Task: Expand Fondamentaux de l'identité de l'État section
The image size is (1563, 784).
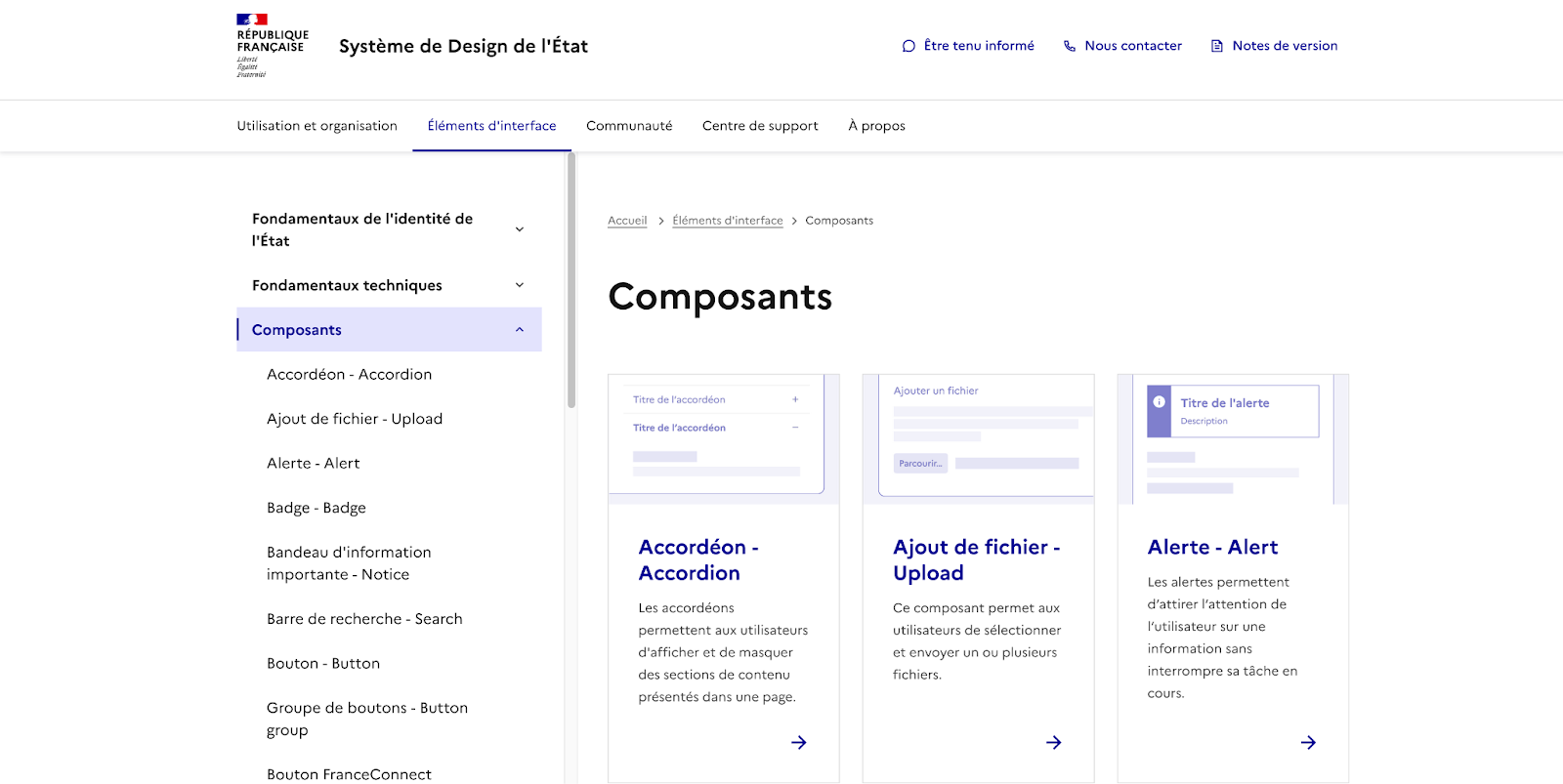Action: pyautogui.click(x=520, y=229)
